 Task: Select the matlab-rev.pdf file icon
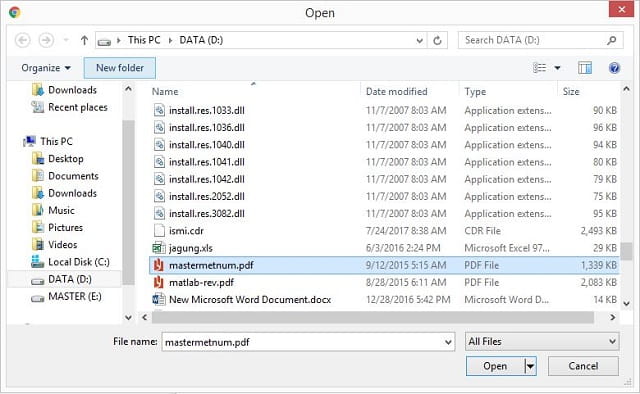point(158,282)
